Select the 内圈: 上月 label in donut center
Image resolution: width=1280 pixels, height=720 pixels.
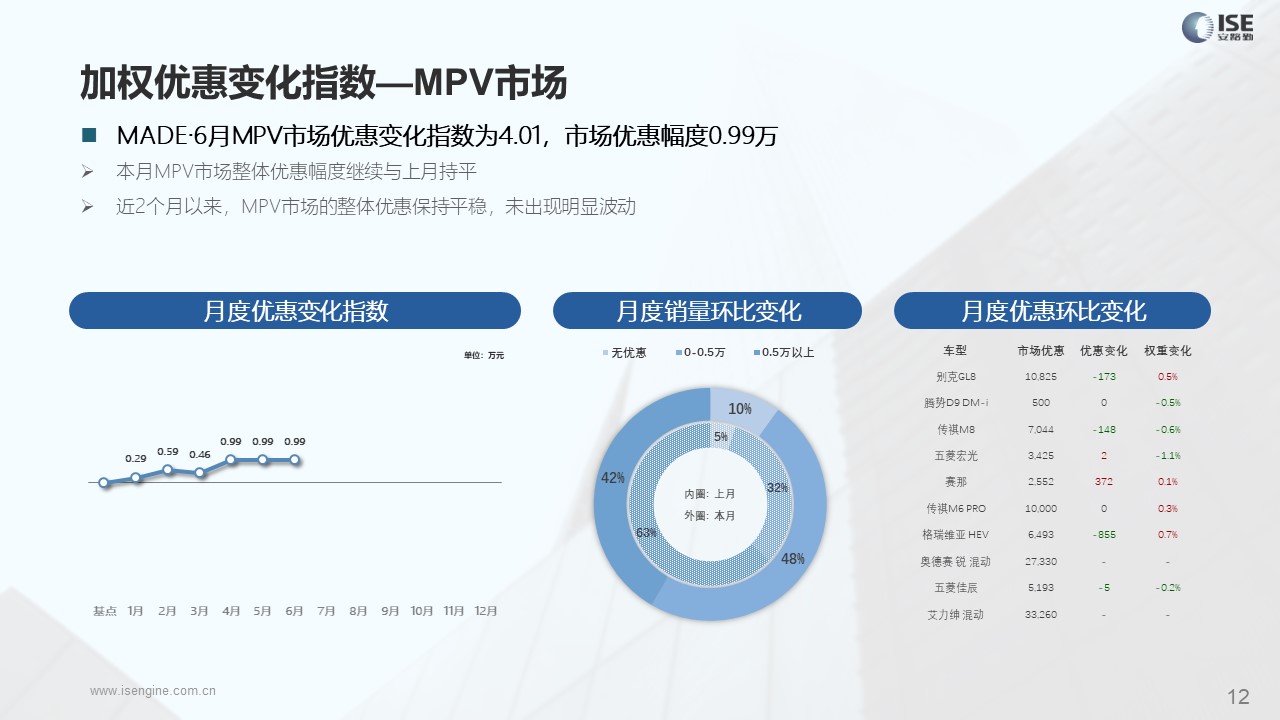click(710, 494)
